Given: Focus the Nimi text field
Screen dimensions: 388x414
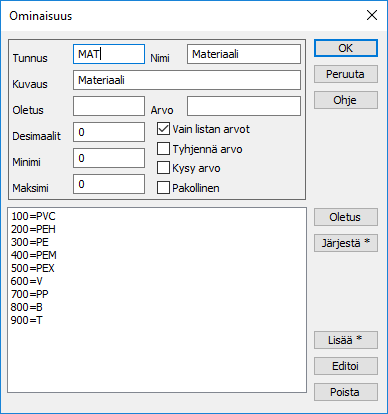Looking at the screenshot, I should tap(244, 54).
